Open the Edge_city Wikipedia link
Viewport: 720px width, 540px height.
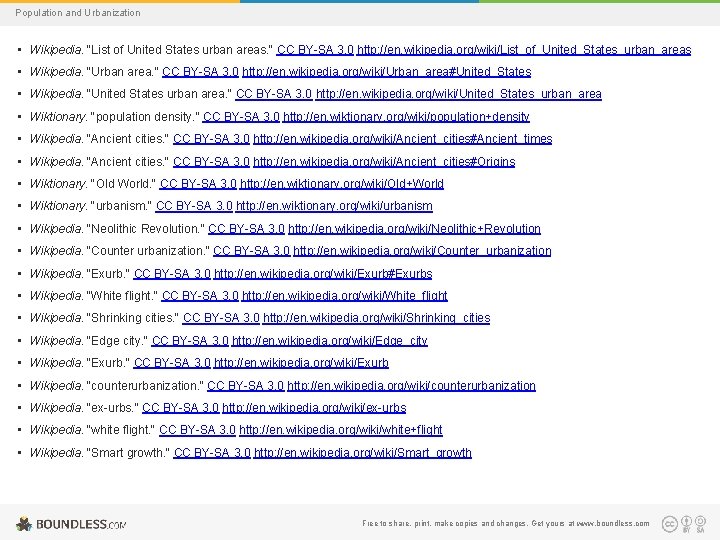(x=330, y=341)
